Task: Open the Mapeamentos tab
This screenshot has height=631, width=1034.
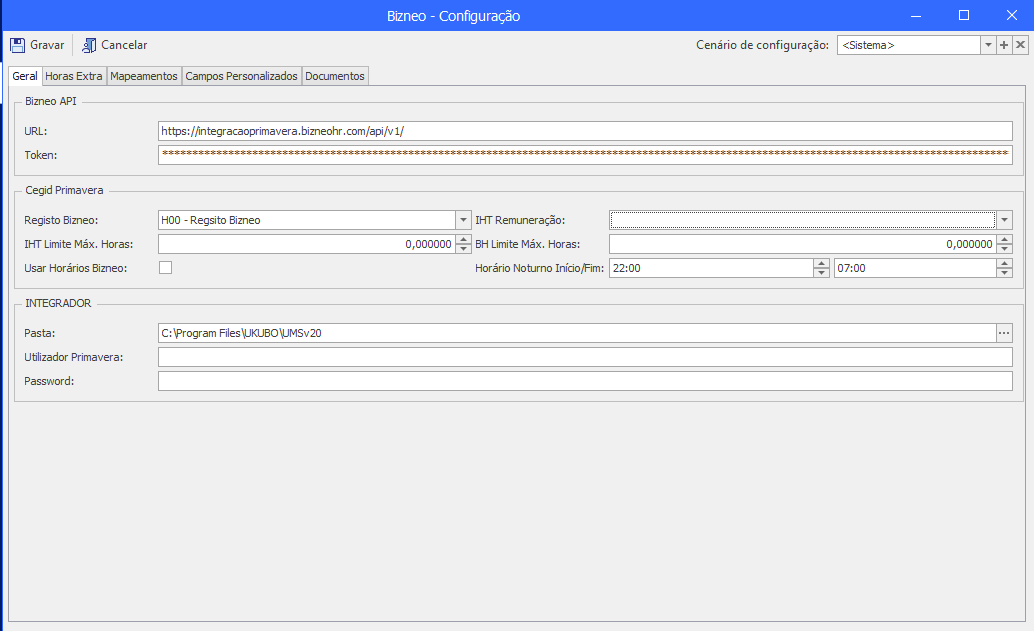Action: click(x=144, y=76)
